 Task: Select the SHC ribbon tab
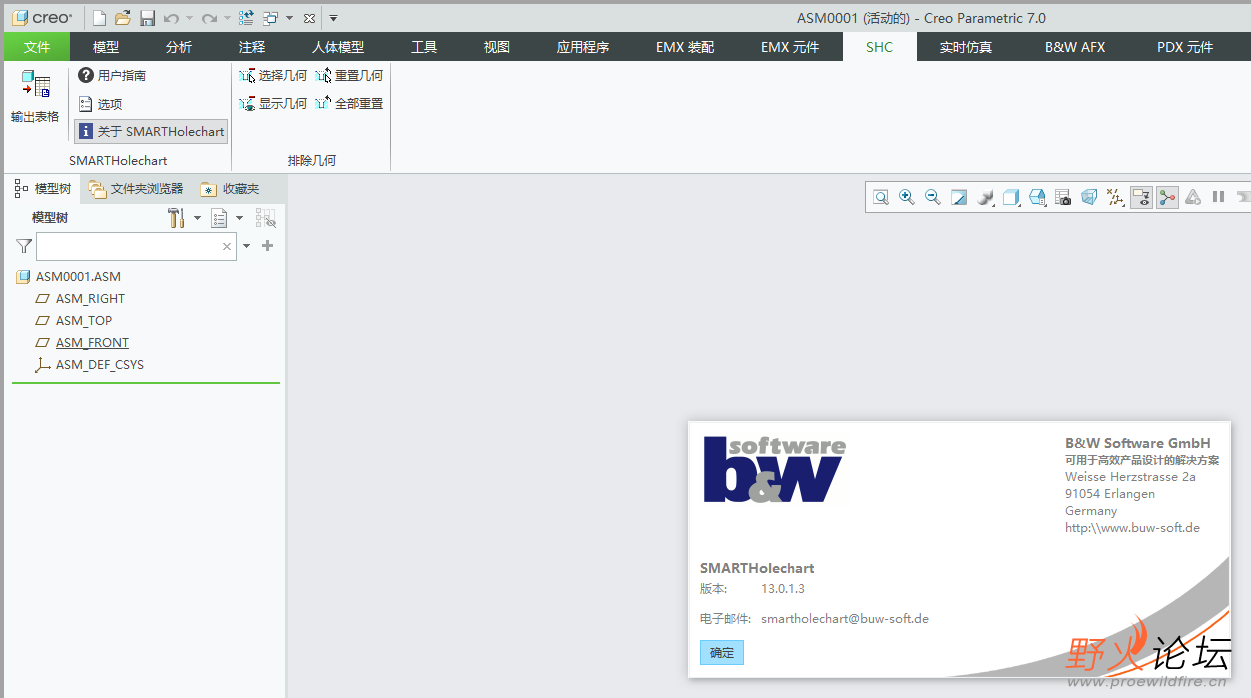click(x=880, y=47)
